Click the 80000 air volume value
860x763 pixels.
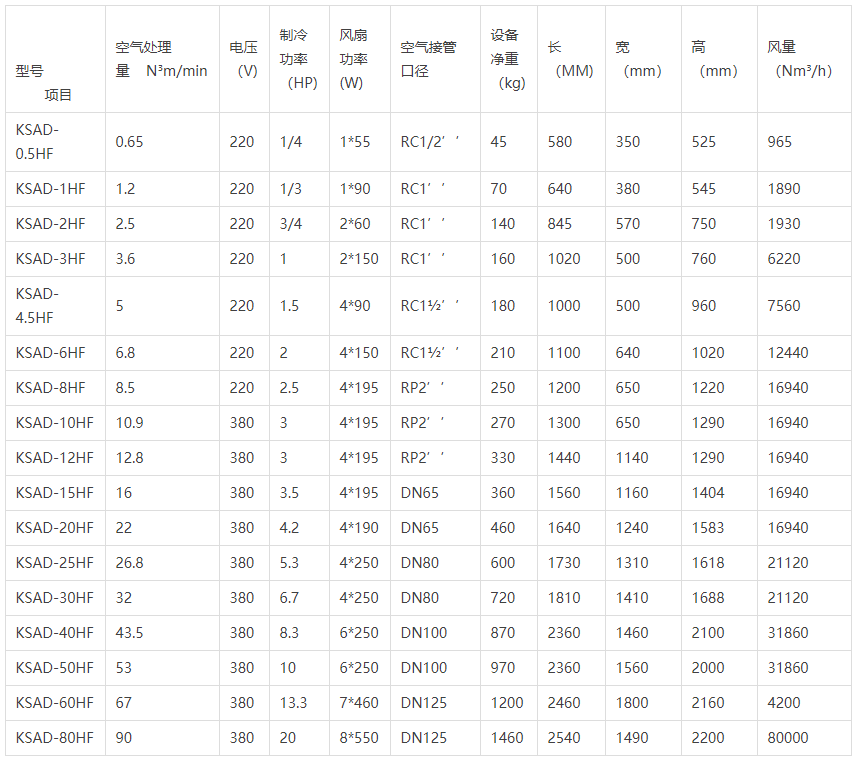click(787, 738)
